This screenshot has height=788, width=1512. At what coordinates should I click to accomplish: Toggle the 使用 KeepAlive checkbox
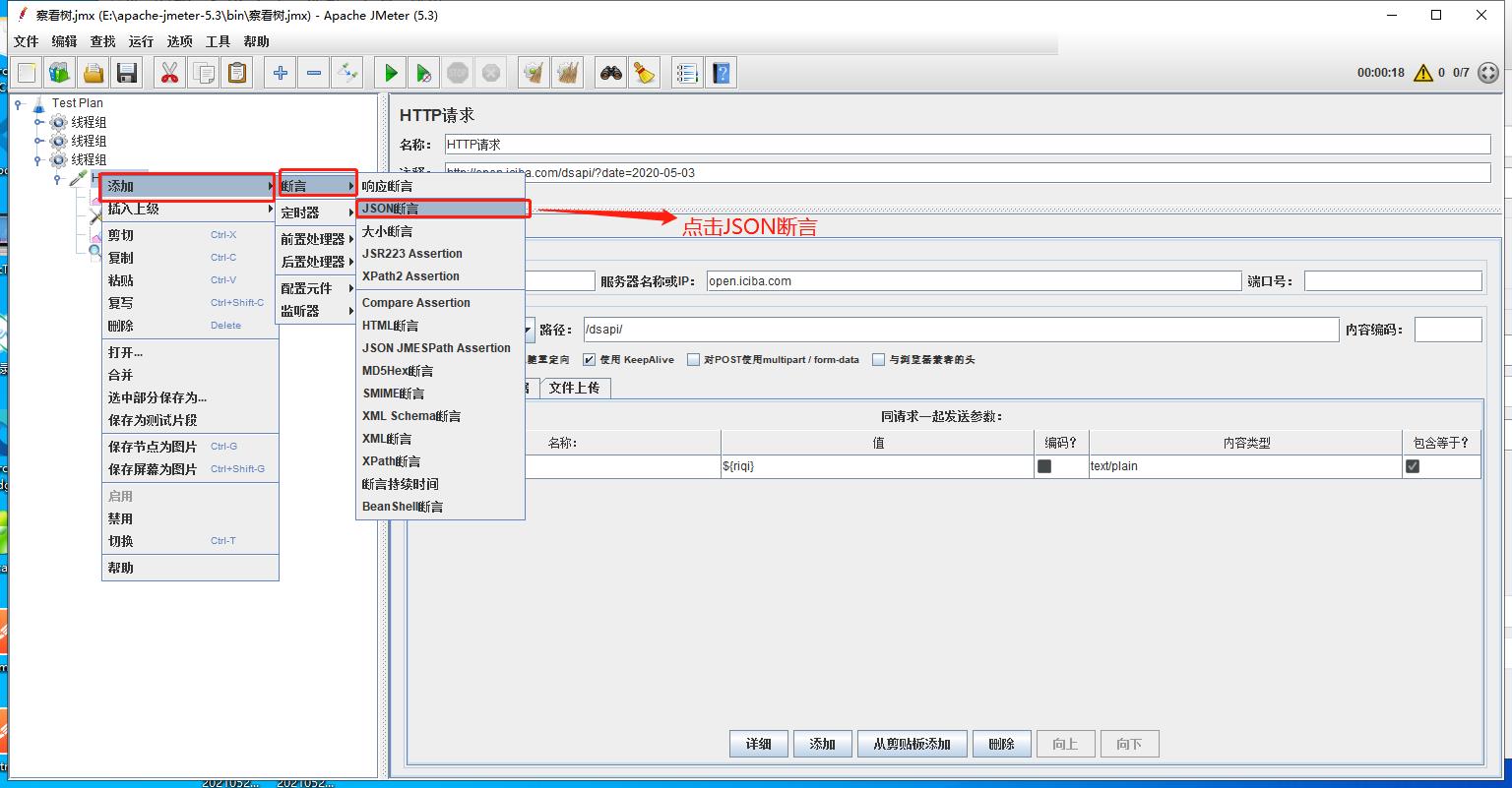coord(590,360)
